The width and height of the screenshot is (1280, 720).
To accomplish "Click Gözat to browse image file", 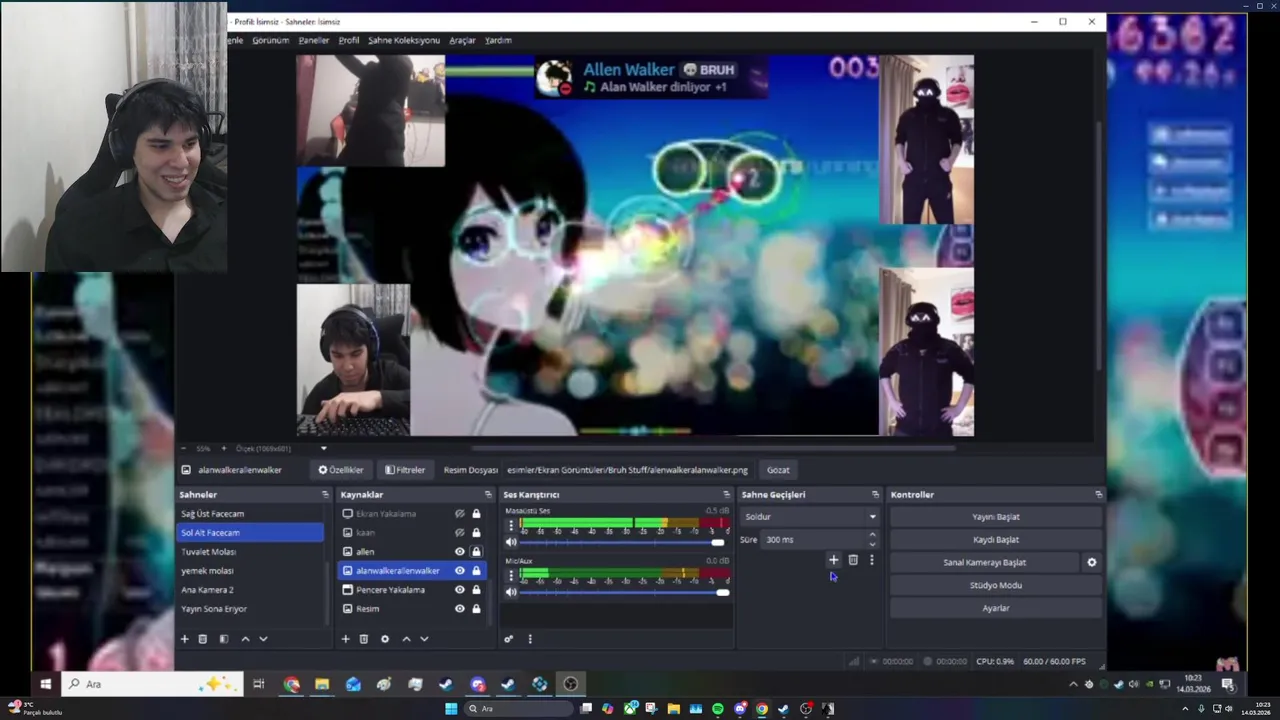I will [778, 470].
